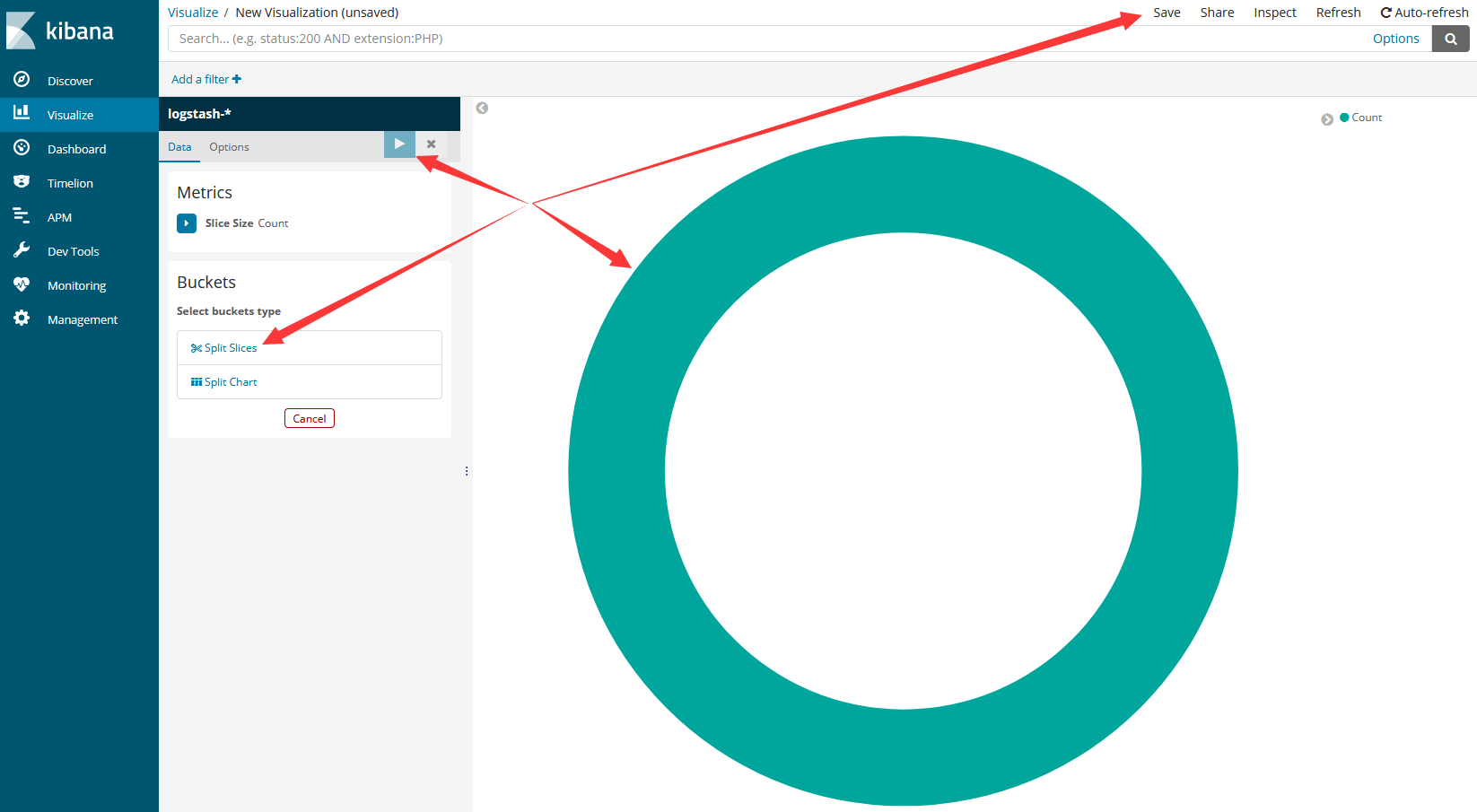Click the Auto-refresh circular arrow icon
Screen dimensions: 1477x812
1386,13
